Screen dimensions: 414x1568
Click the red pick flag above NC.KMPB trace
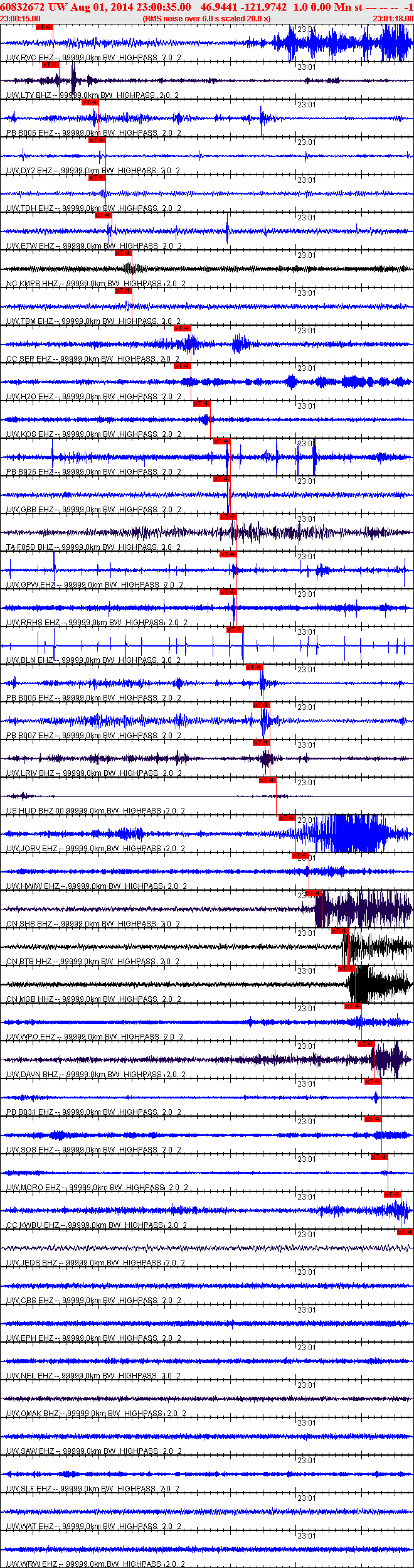pyautogui.click(x=123, y=253)
